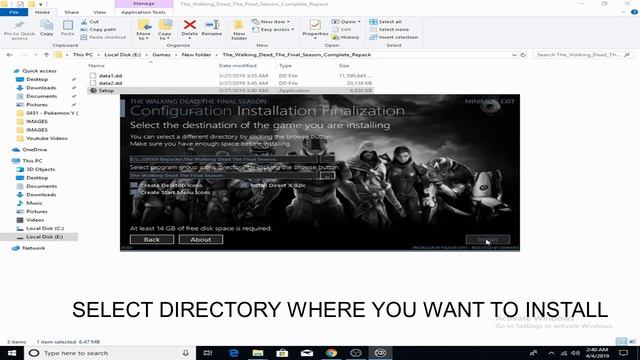Click Copy path in ribbon

pyautogui.click(x=98, y=29)
